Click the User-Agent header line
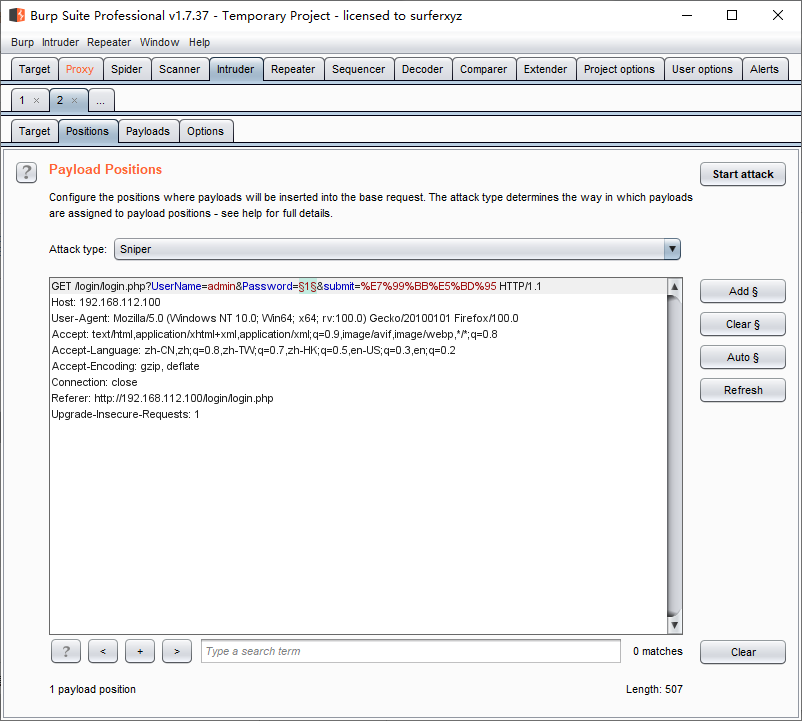This screenshot has width=802, height=721. tap(285, 318)
